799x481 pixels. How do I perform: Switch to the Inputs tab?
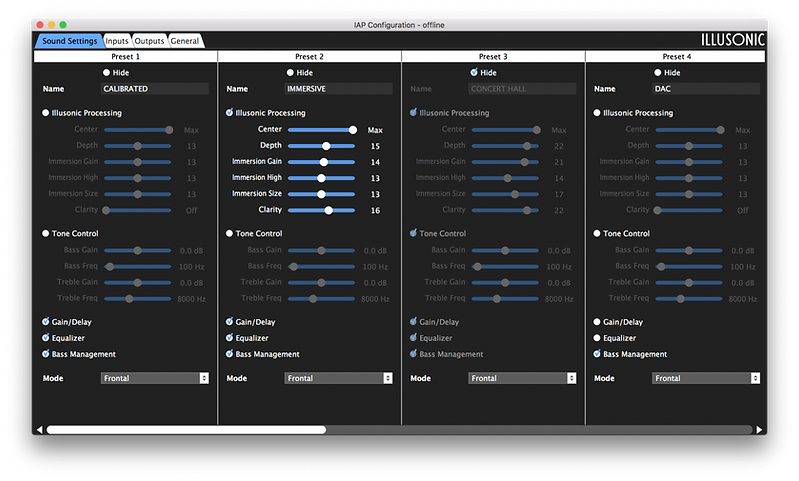[x=117, y=41]
